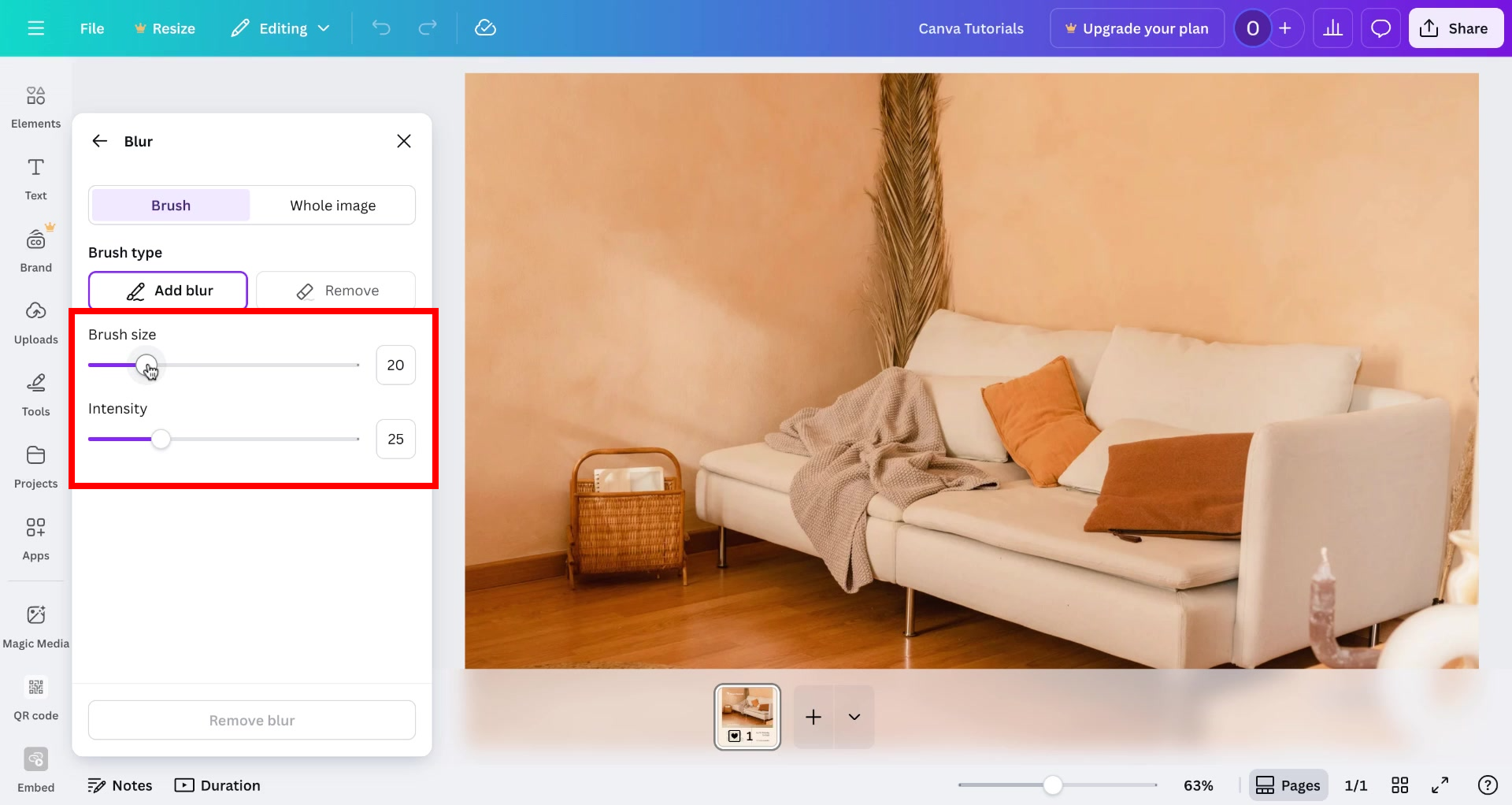Open the Elements panel
Image resolution: width=1512 pixels, height=805 pixels.
[35, 105]
